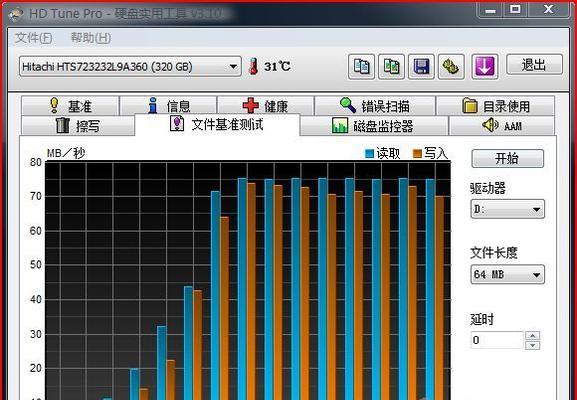Click the 50 value on the chart axis
This screenshot has width=577, height=400.
[x=36, y=265]
